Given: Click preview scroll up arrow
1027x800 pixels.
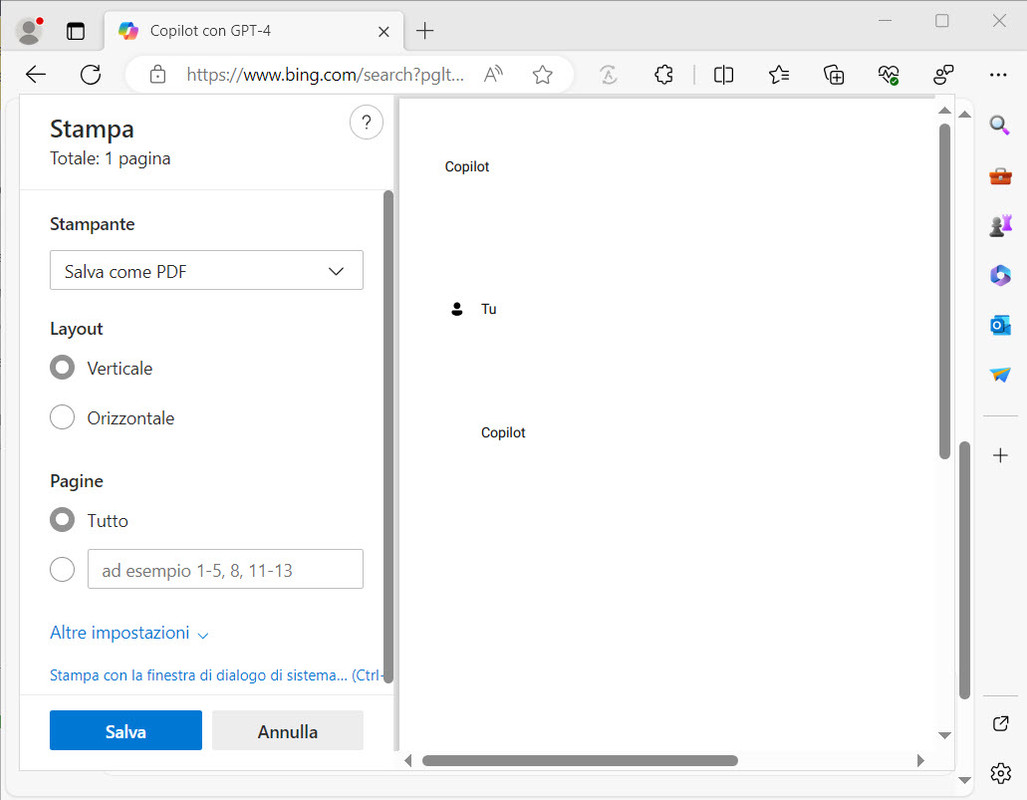Looking at the screenshot, I should coord(944,111).
